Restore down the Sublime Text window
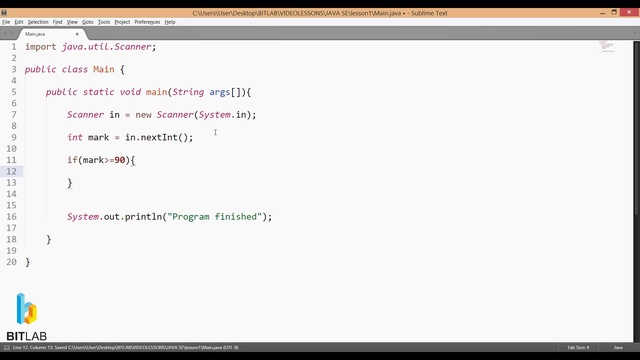Image resolution: width=640 pixels, height=360 pixels. [x=614, y=13]
